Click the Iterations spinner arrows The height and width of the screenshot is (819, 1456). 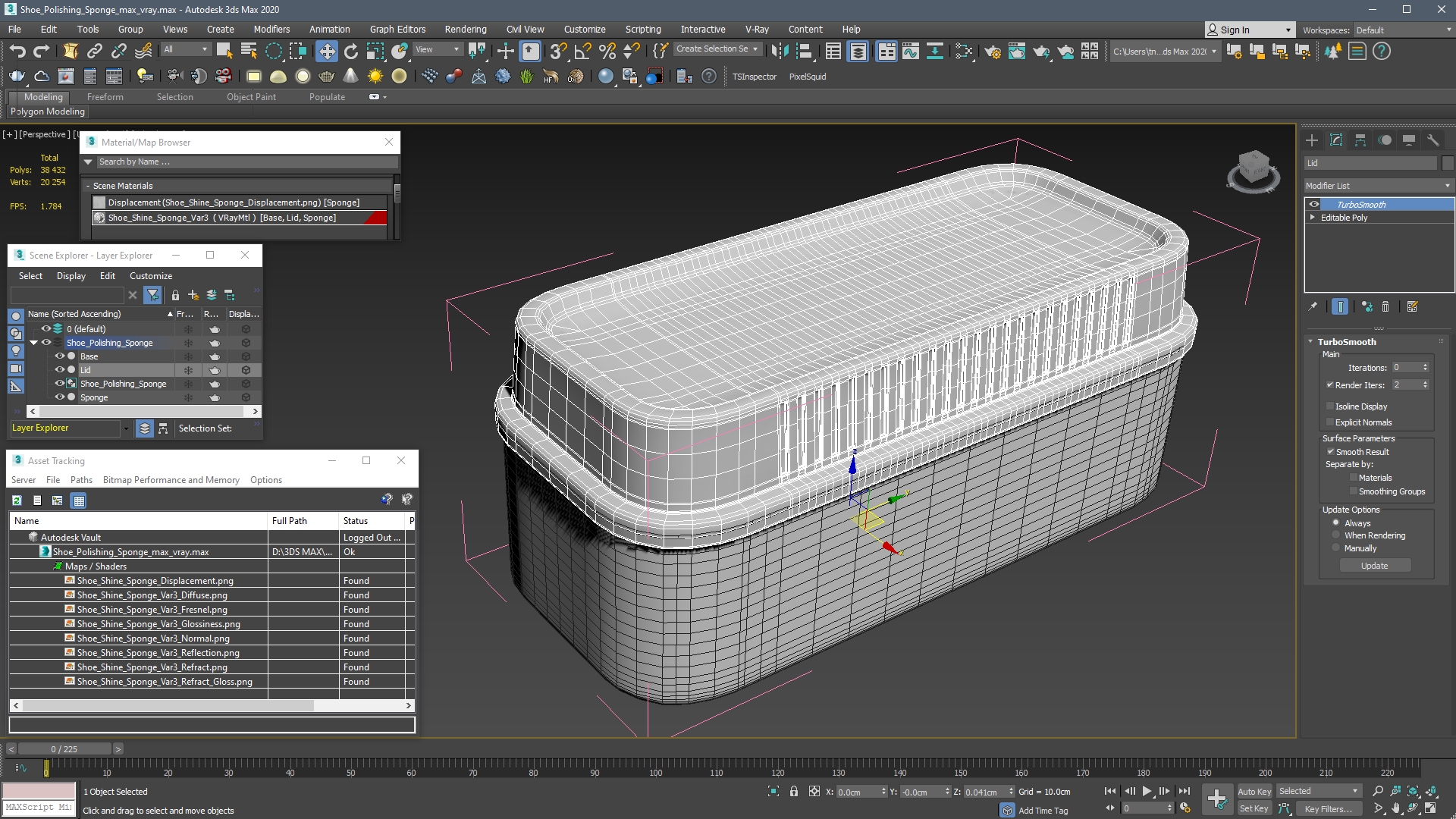point(1425,368)
